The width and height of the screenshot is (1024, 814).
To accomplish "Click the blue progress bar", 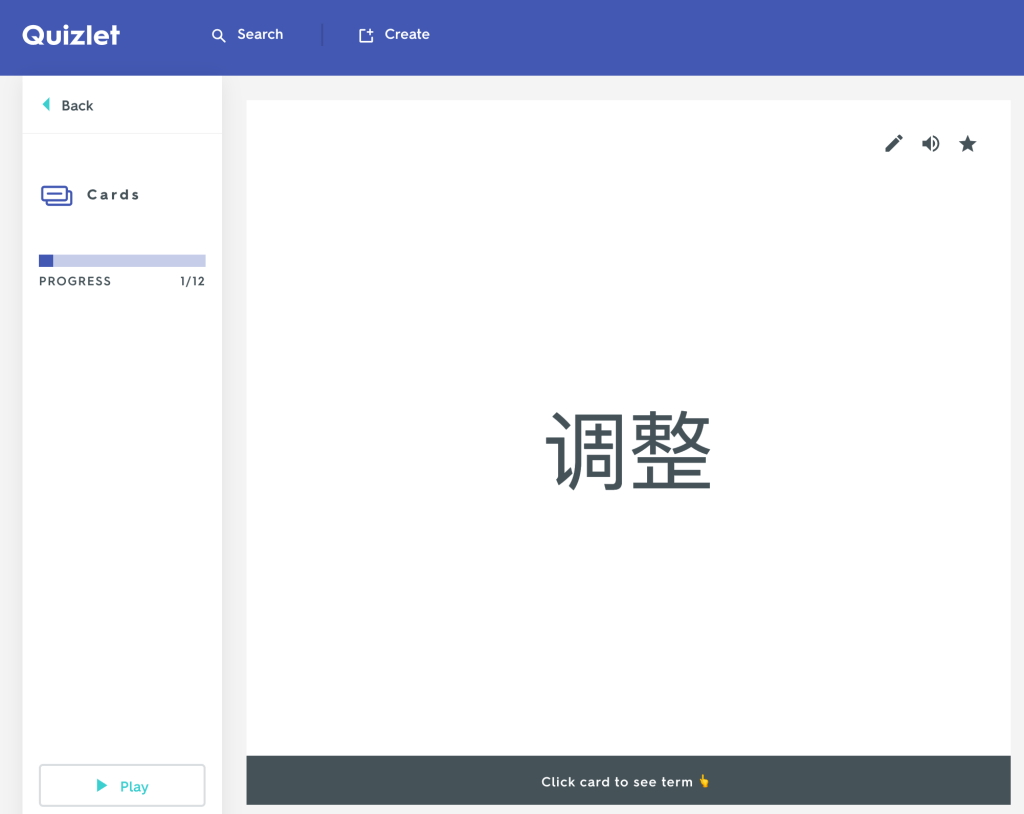I will [122, 261].
